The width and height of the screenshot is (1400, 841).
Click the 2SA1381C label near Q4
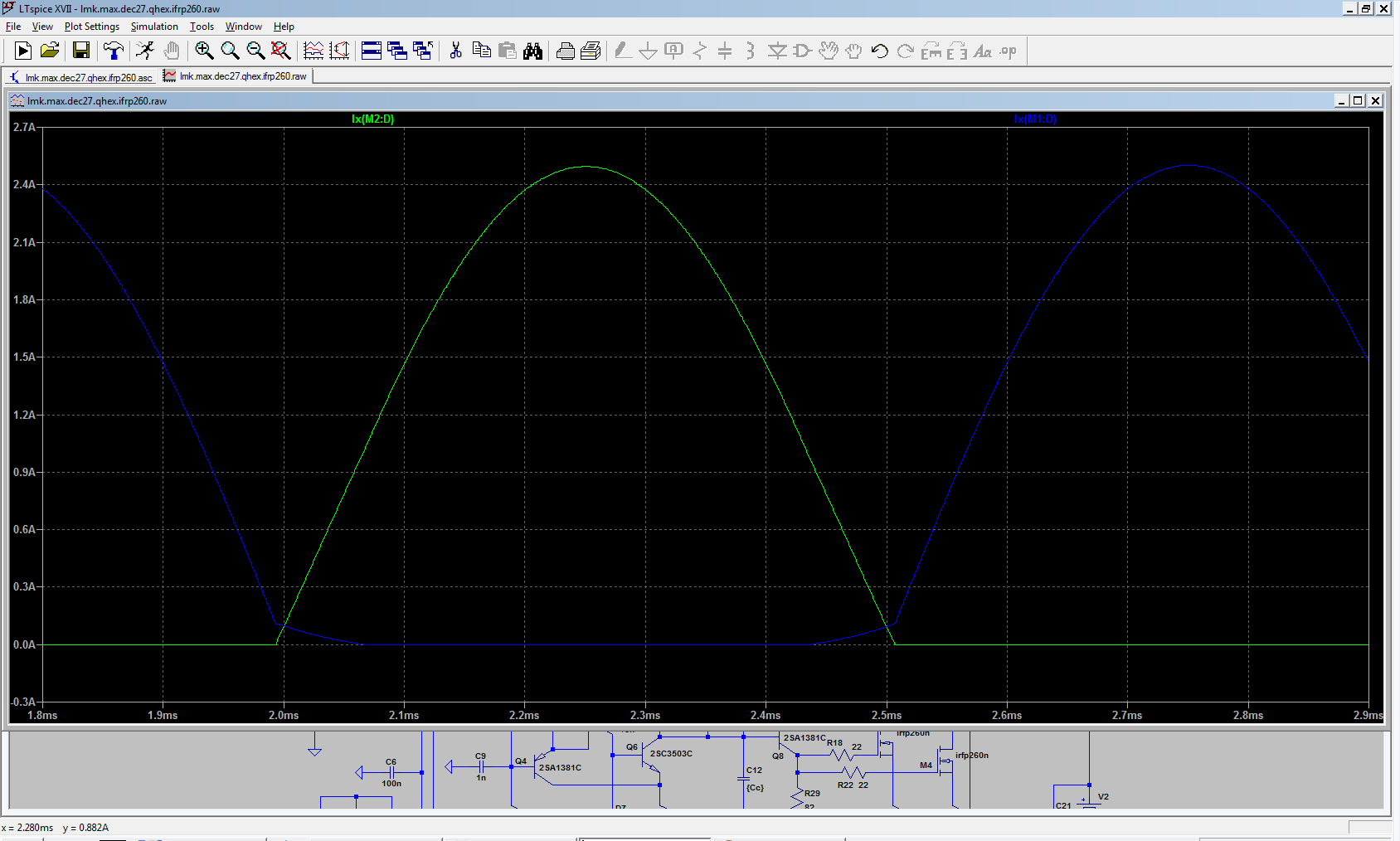click(560, 768)
